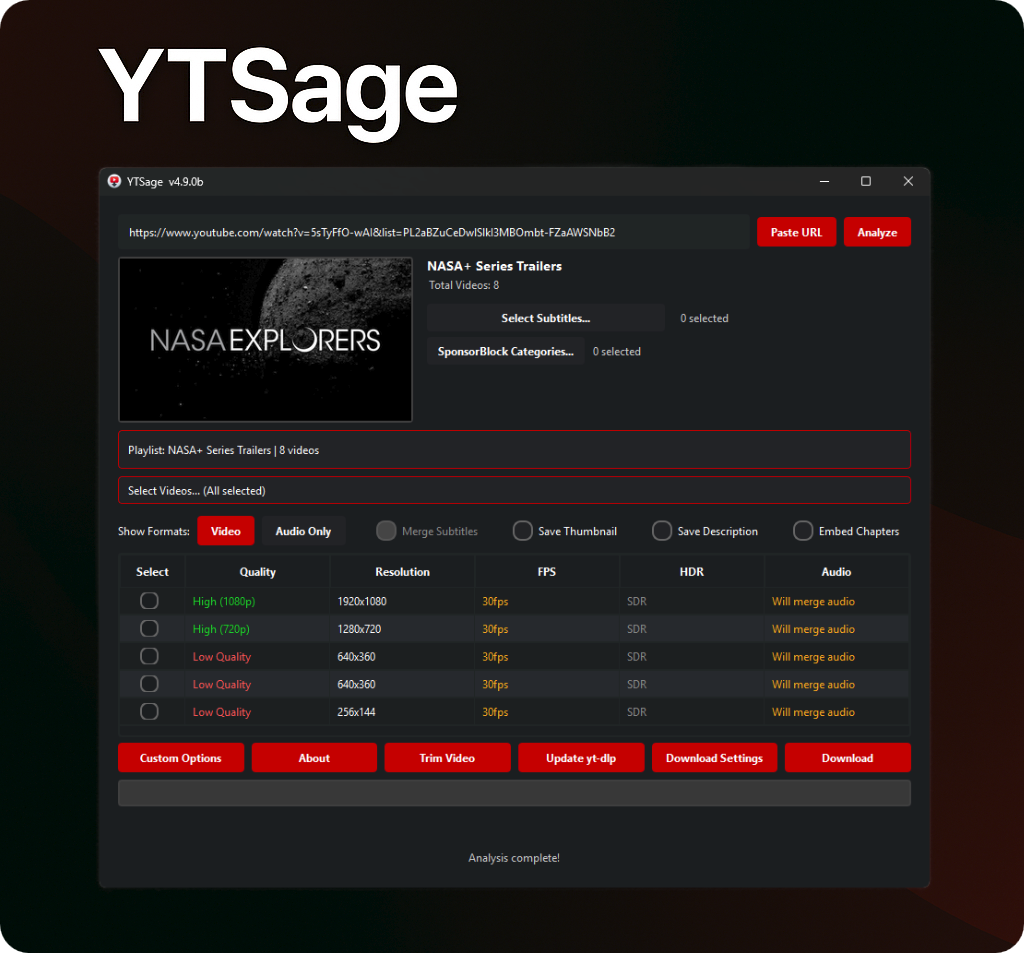Click the Update yt-dlp button
This screenshot has height=953, width=1024.
(x=581, y=758)
